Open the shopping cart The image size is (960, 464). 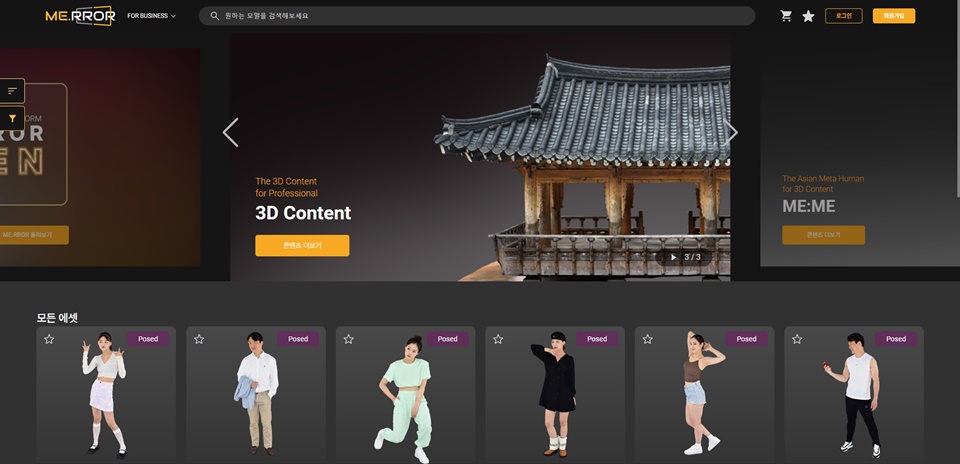(x=786, y=16)
